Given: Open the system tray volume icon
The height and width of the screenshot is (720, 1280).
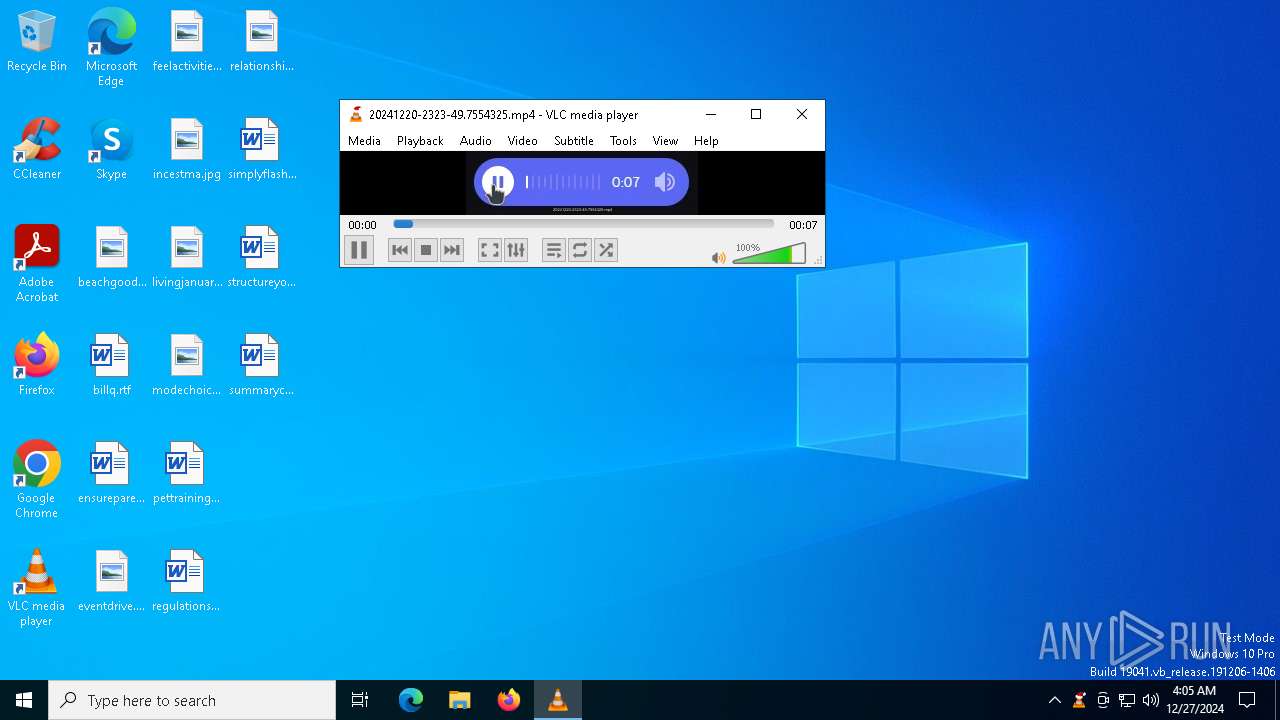Looking at the screenshot, I should (x=1151, y=700).
